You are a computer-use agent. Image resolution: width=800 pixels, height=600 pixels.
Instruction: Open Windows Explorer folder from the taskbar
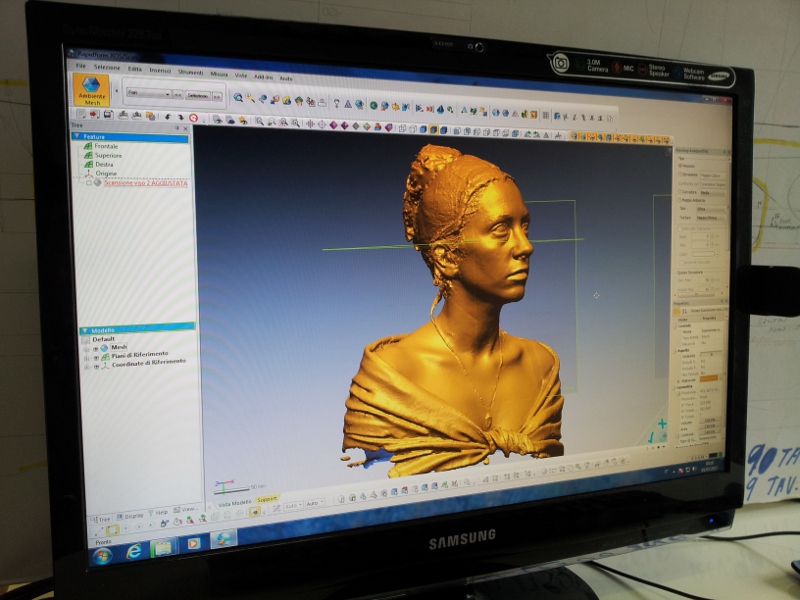click(163, 547)
